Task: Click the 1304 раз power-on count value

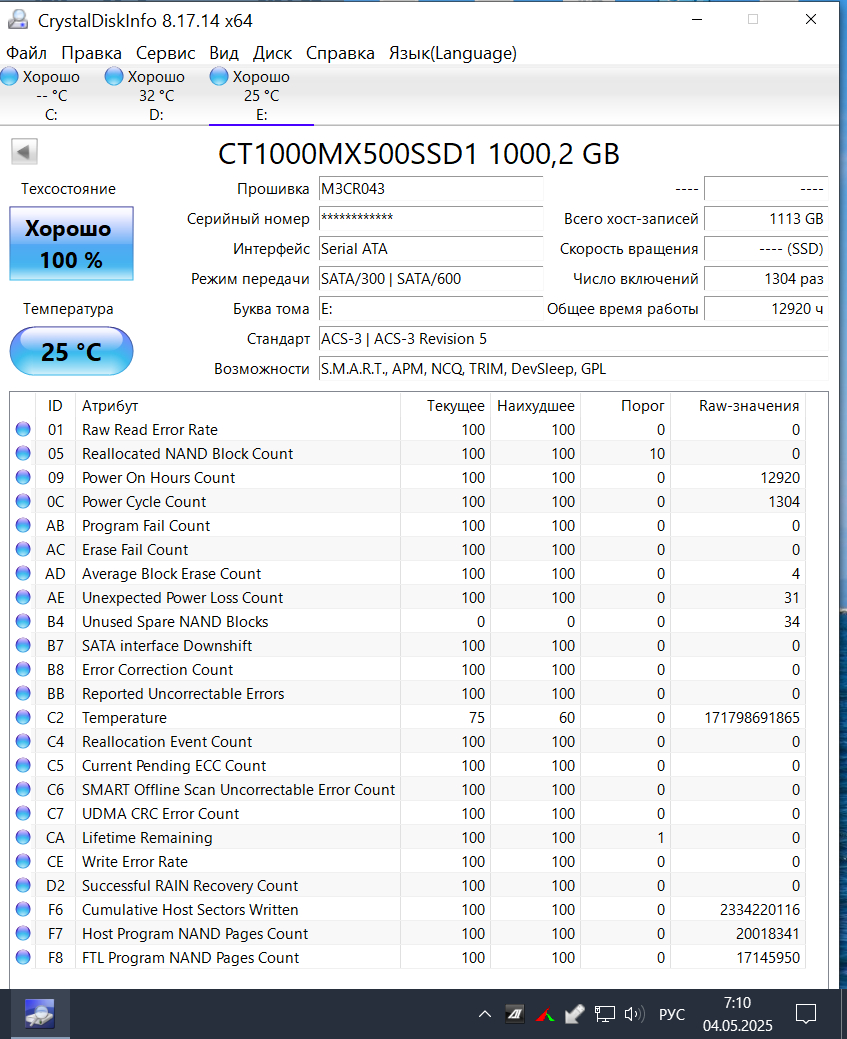Action: [x=766, y=279]
